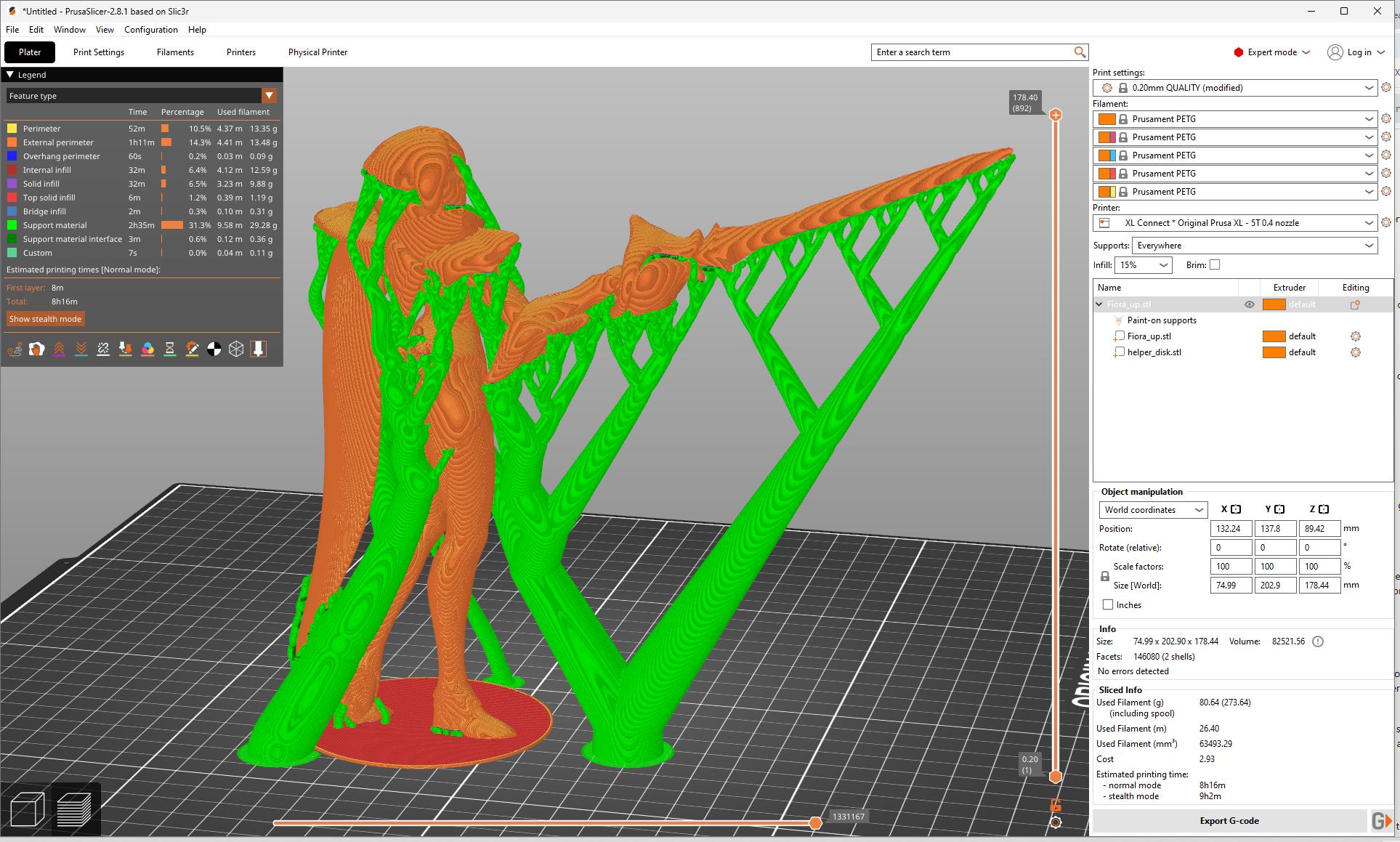Toggle wipe moves icon showing an orange hand

(x=37, y=349)
